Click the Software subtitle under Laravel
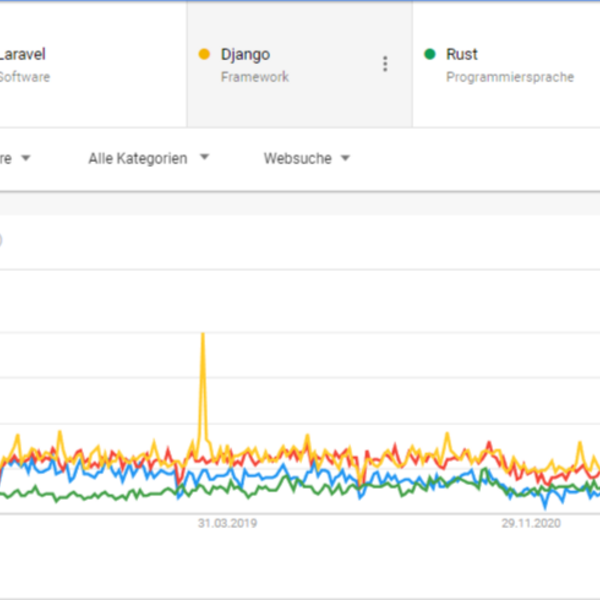600x600 pixels. click(x=24, y=77)
